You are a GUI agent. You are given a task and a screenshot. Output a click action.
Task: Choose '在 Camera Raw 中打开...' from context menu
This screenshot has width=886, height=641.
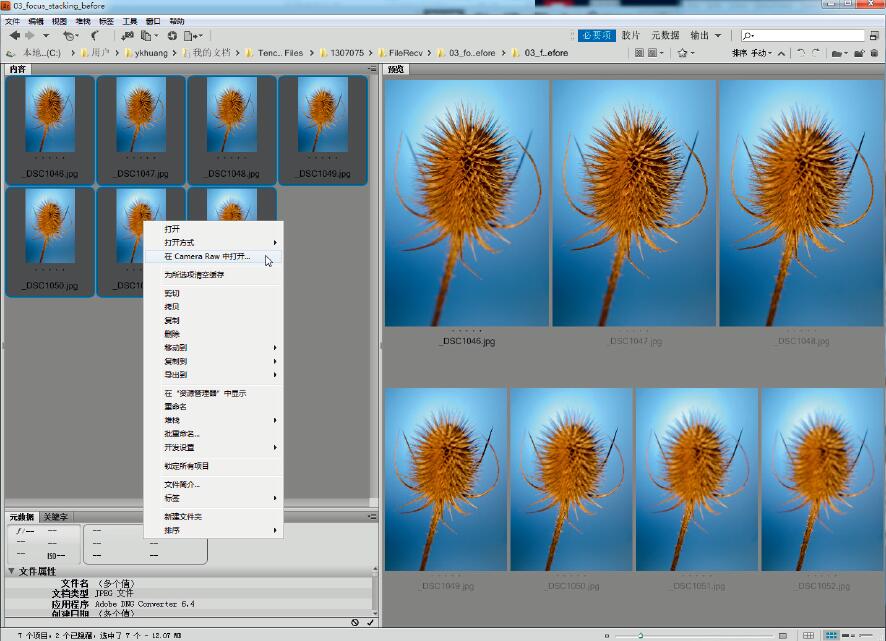tap(208, 256)
